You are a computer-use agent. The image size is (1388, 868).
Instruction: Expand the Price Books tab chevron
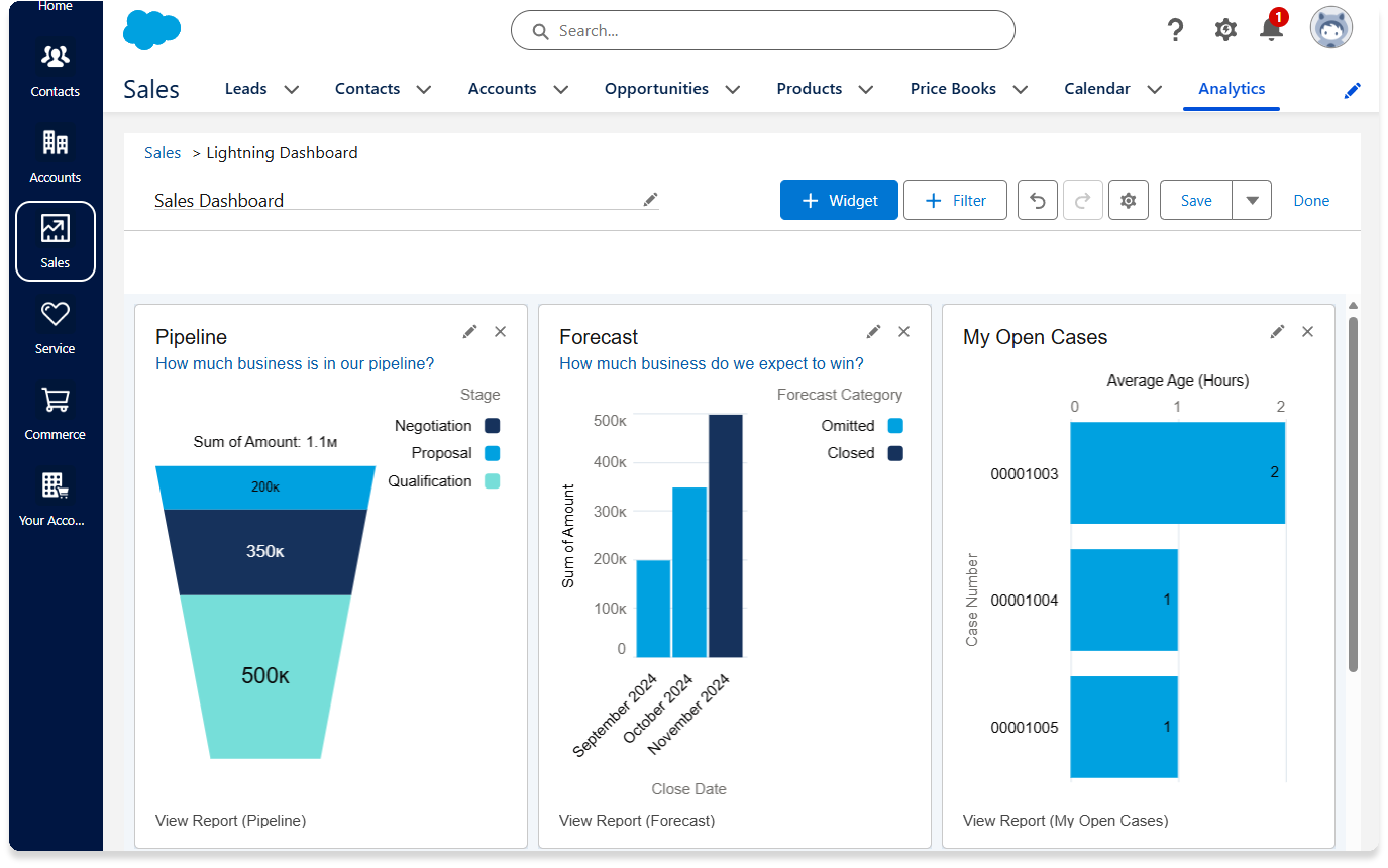pos(1020,90)
